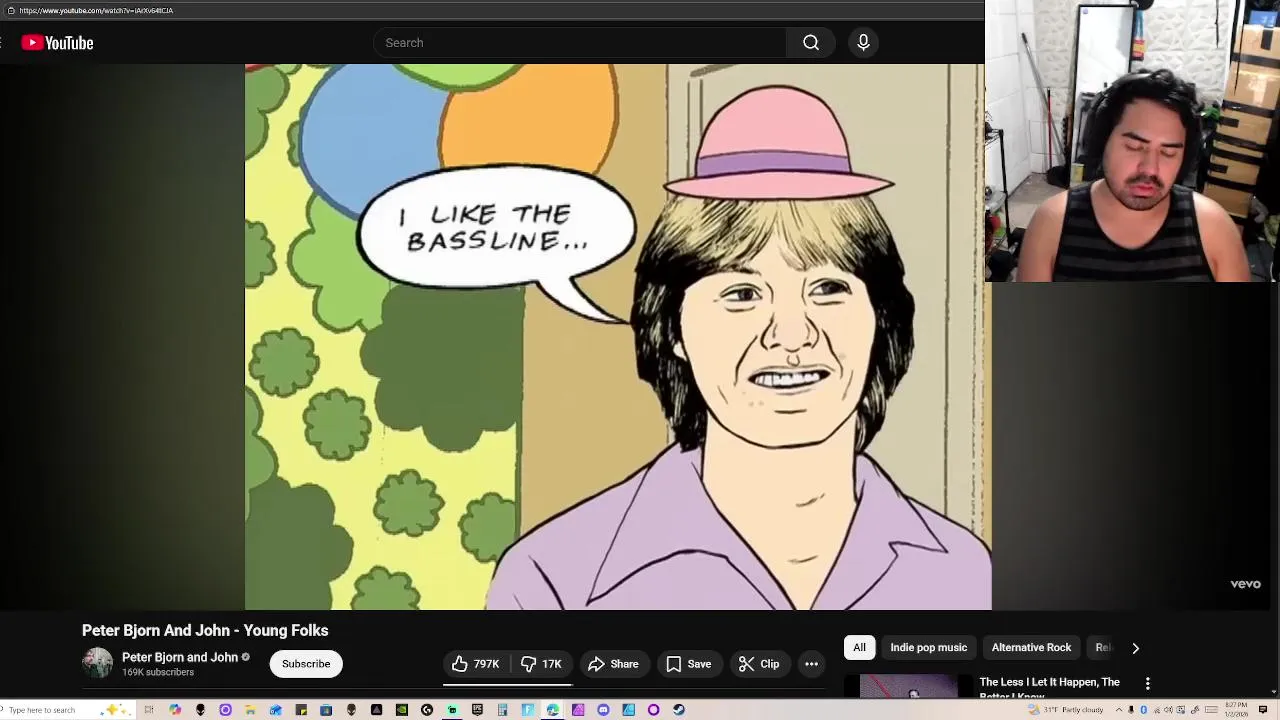This screenshot has width=1280, height=720.
Task: Click the magnifier search button
Action: pyautogui.click(x=811, y=43)
